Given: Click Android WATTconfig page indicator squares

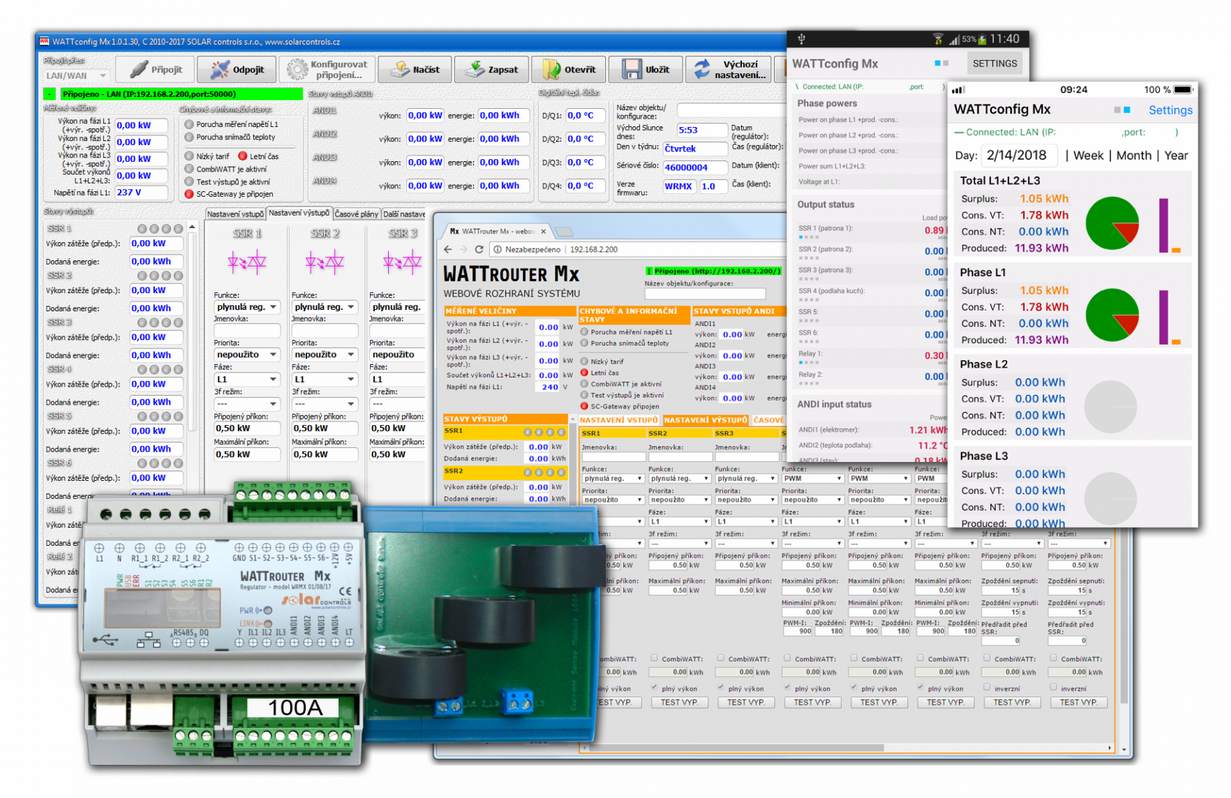Looking at the screenshot, I should coord(941,63).
